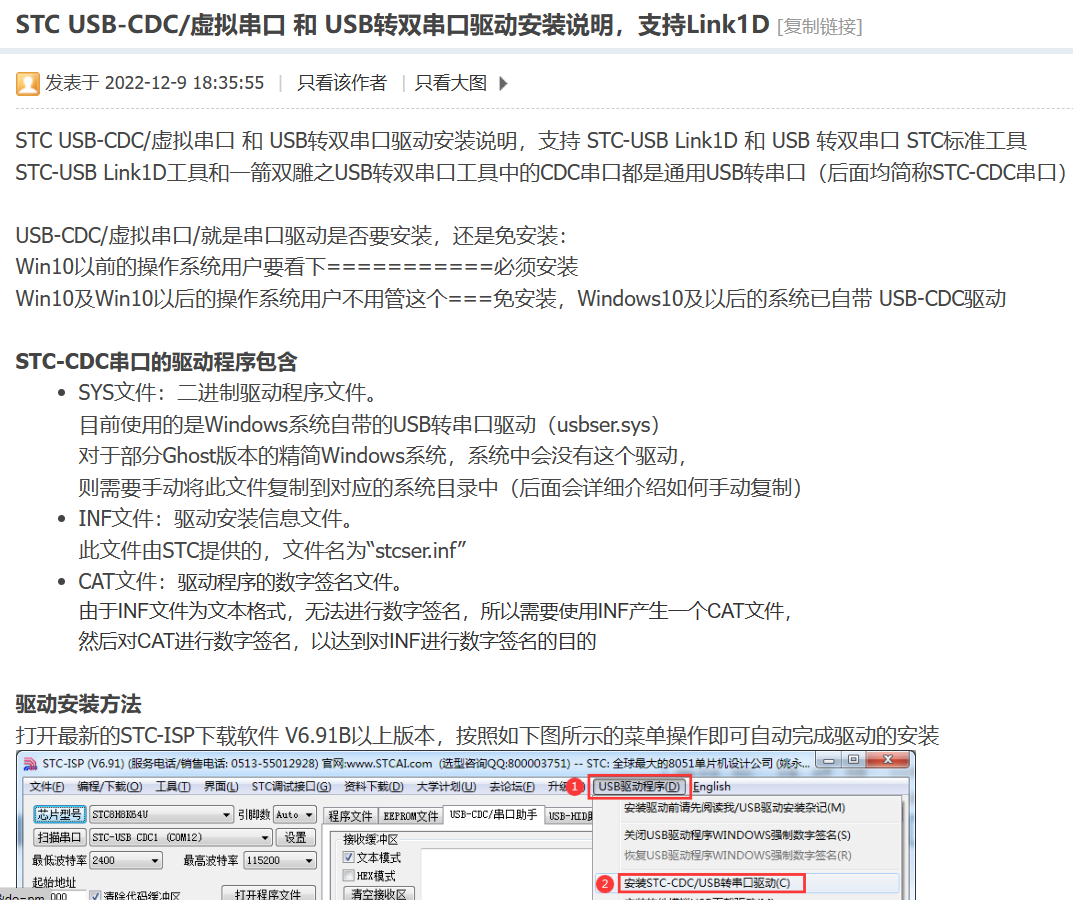Open the 大学计划(U) menu
The height and width of the screenshot is (900, 1073).
pos(446,786)
